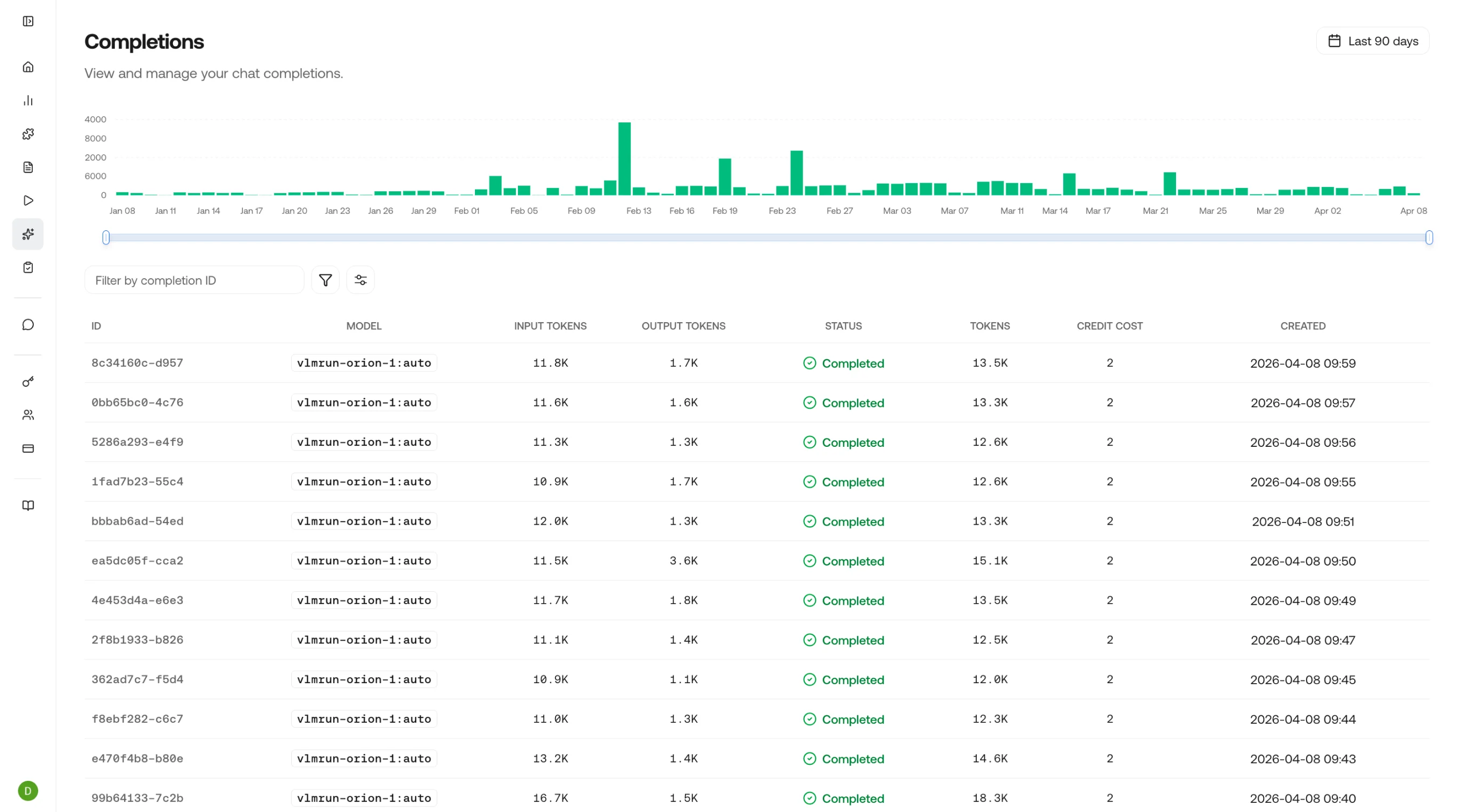This screenshot has height=812, width=1457.
Task: Toggle the sidebar panel icon
Action: [28, 21]
